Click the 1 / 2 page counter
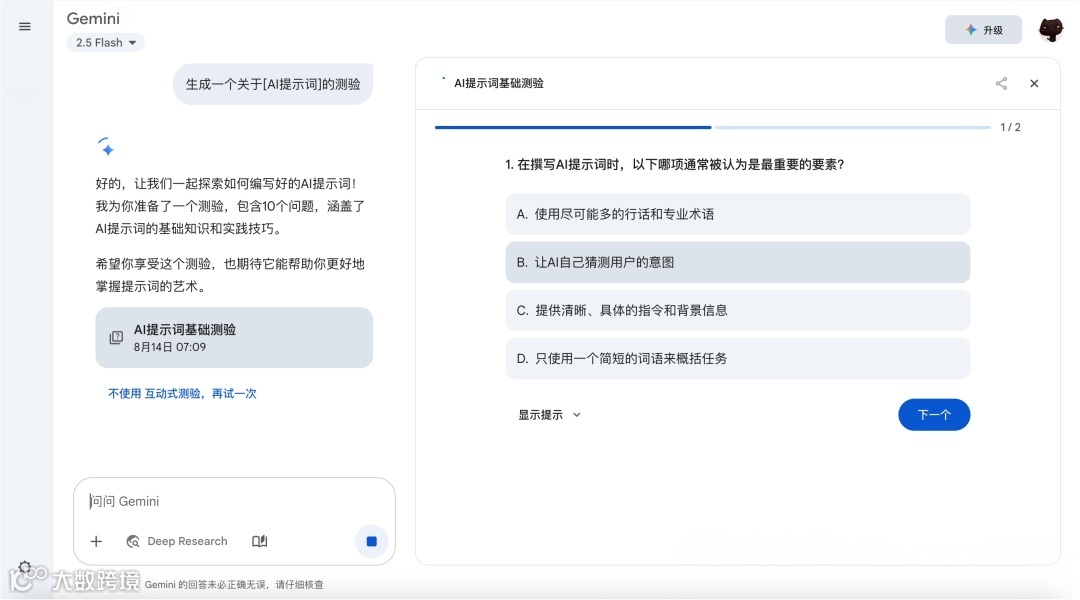Image resolution: width=1080 pixels, height=600 pixels. [1010, 127]
